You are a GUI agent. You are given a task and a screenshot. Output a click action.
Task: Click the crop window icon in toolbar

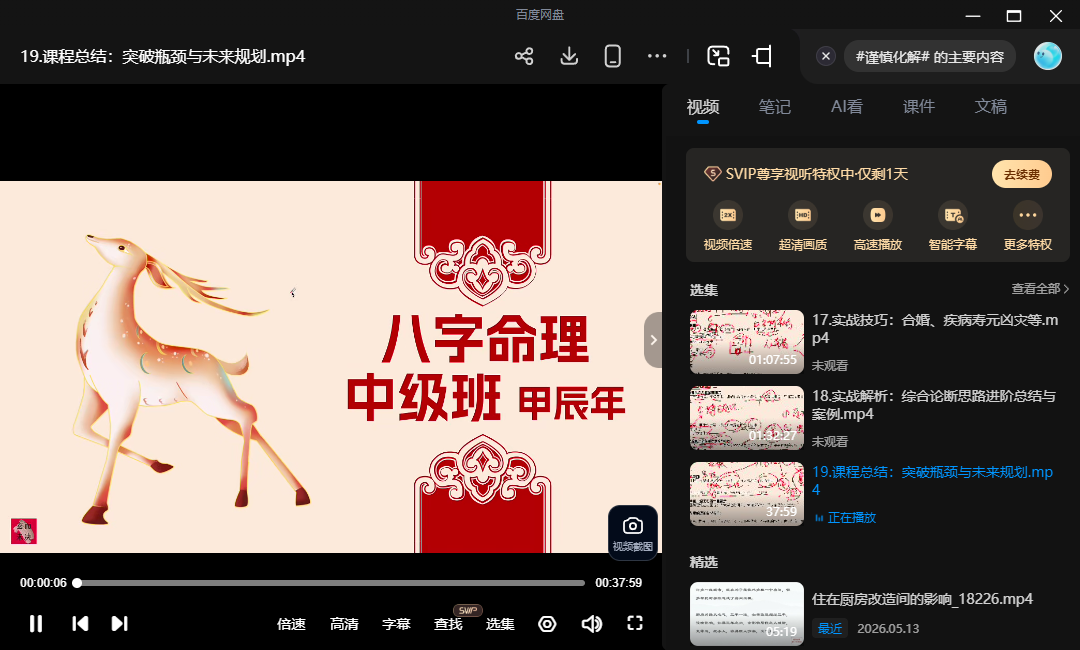762,56
